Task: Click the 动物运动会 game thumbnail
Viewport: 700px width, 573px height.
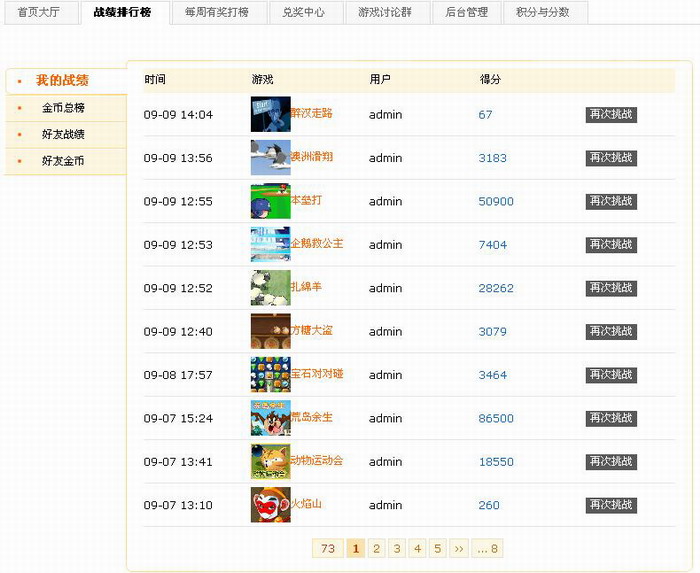Action: (x=271, y=461)
